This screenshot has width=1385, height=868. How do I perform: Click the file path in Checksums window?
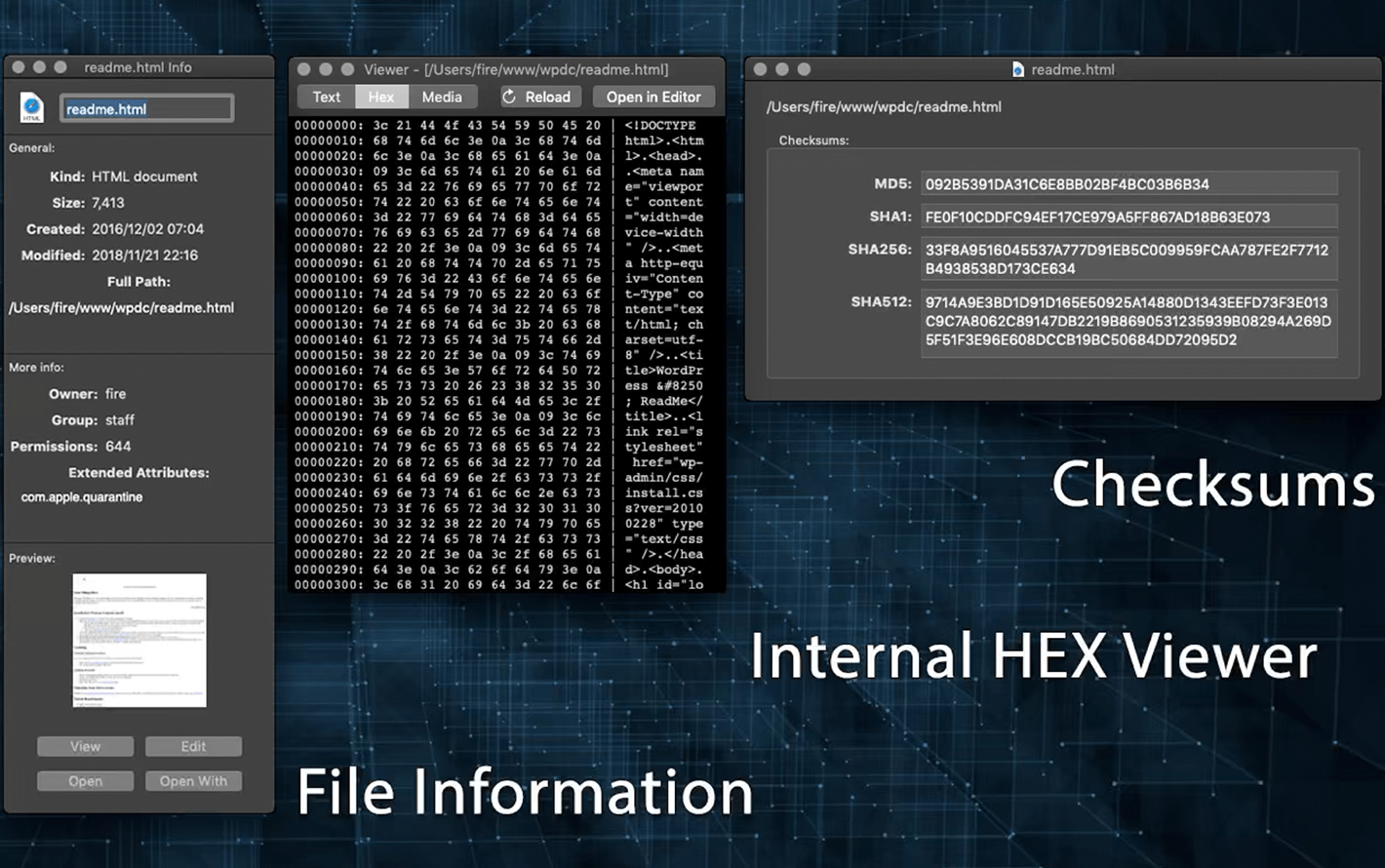(884, 107)
